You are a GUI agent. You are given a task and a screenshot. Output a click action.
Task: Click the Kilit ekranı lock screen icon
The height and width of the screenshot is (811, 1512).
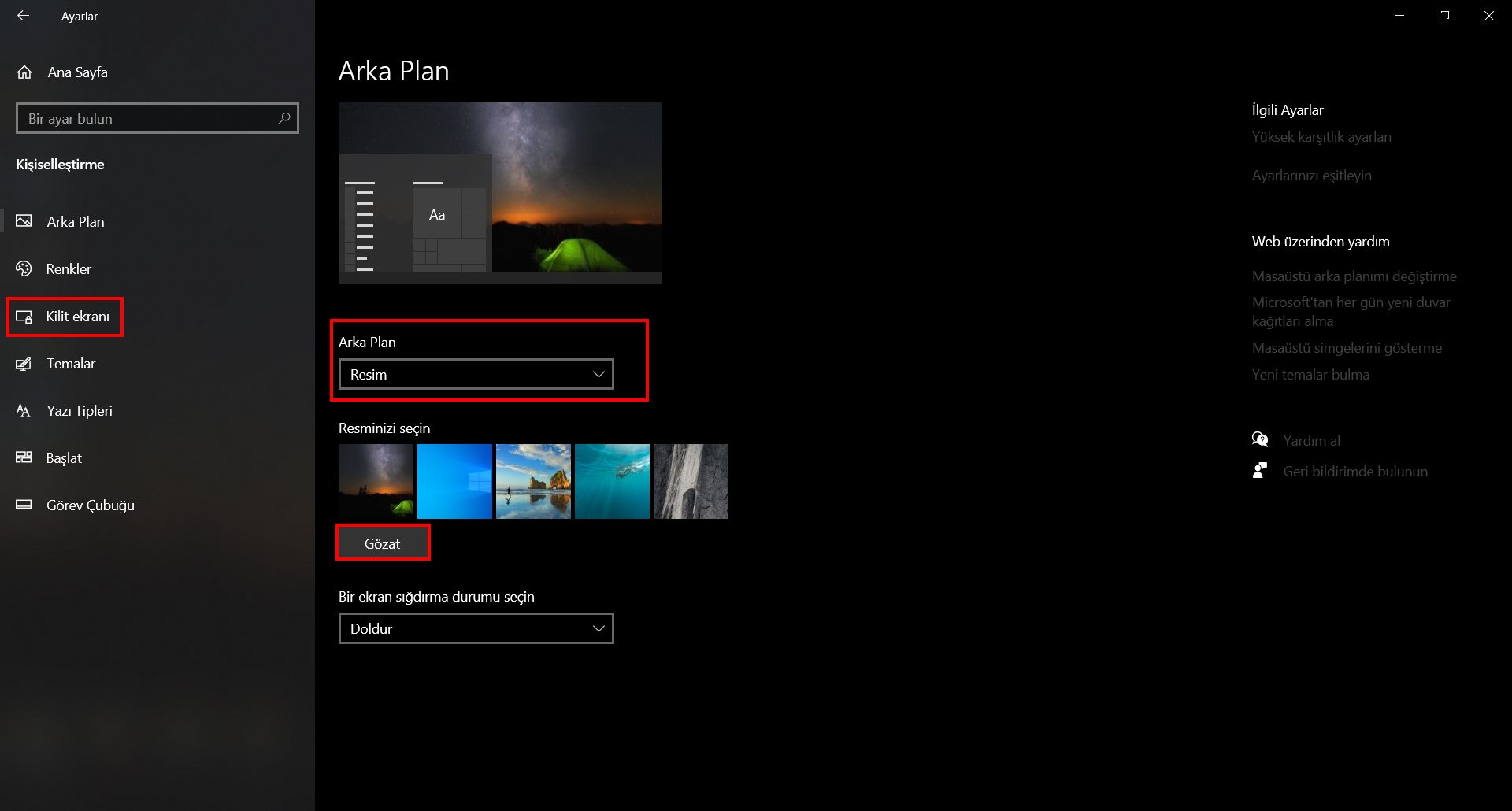tap(24, 317)
